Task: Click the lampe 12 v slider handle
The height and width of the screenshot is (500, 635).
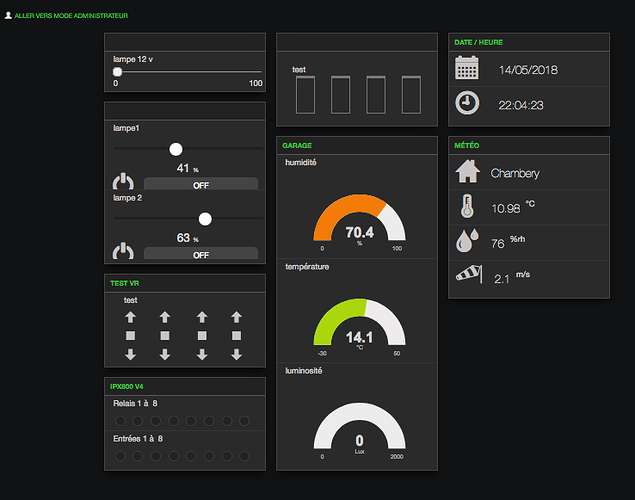Action: pyautogui.click(x=117, y=71)
